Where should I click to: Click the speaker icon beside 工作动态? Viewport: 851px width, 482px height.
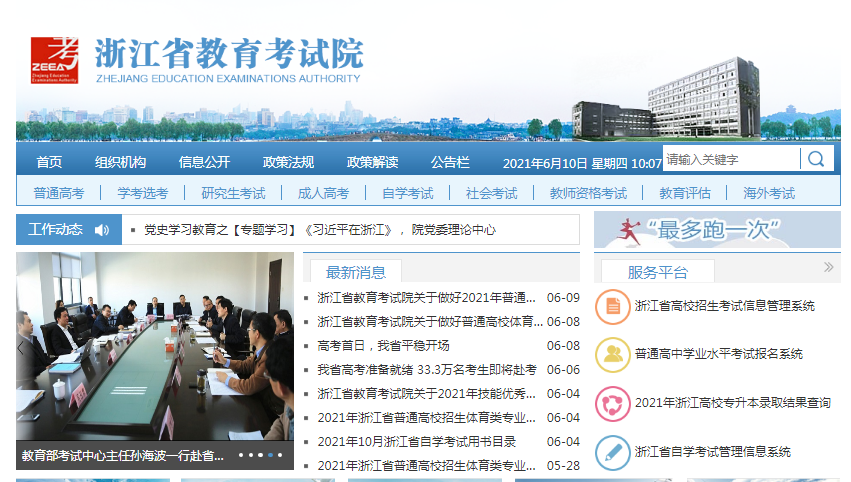coord(101,230)
